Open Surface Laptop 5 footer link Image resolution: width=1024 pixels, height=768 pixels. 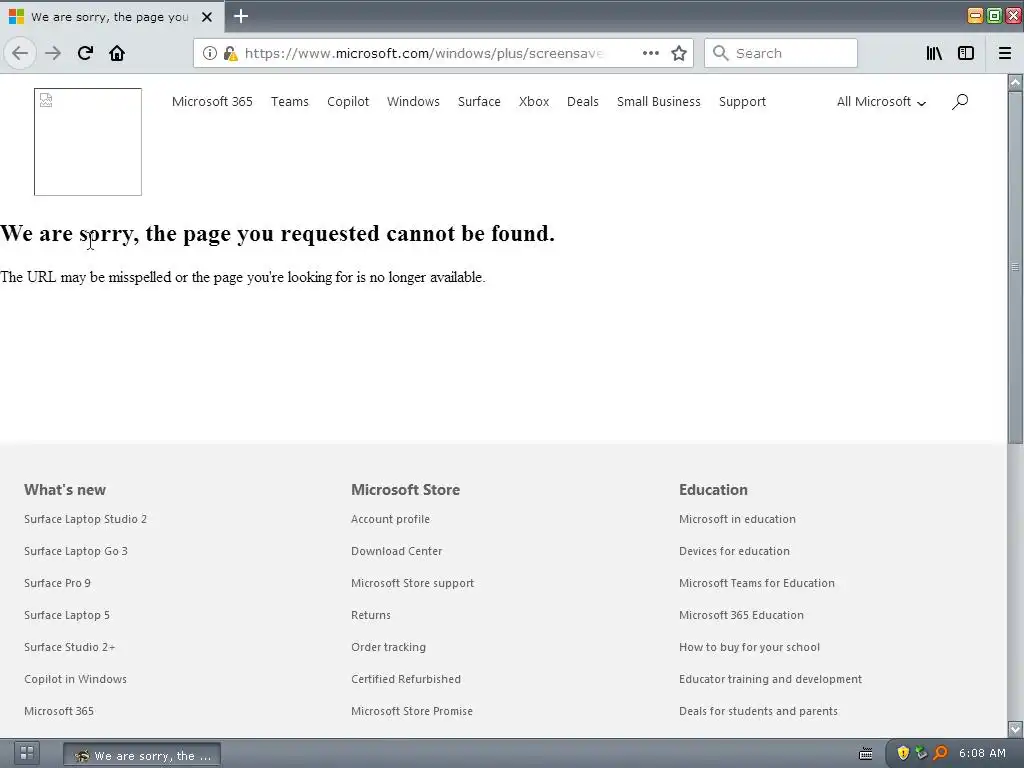[x=67, y=615]
